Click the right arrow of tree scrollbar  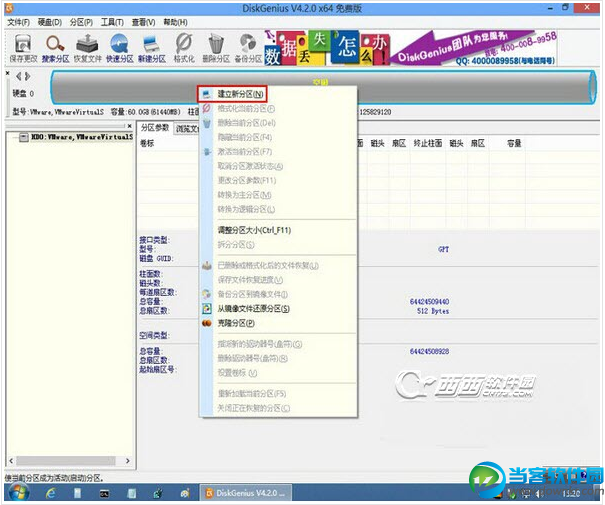128,461
